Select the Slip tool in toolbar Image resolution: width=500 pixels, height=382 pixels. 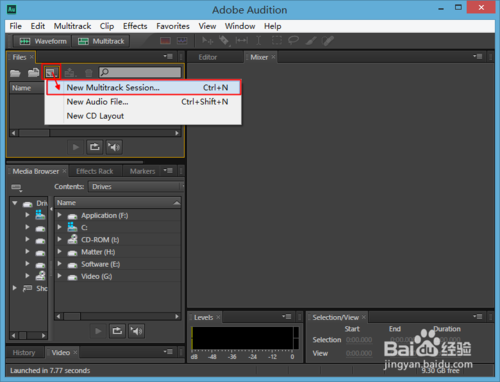coord(242,41)
